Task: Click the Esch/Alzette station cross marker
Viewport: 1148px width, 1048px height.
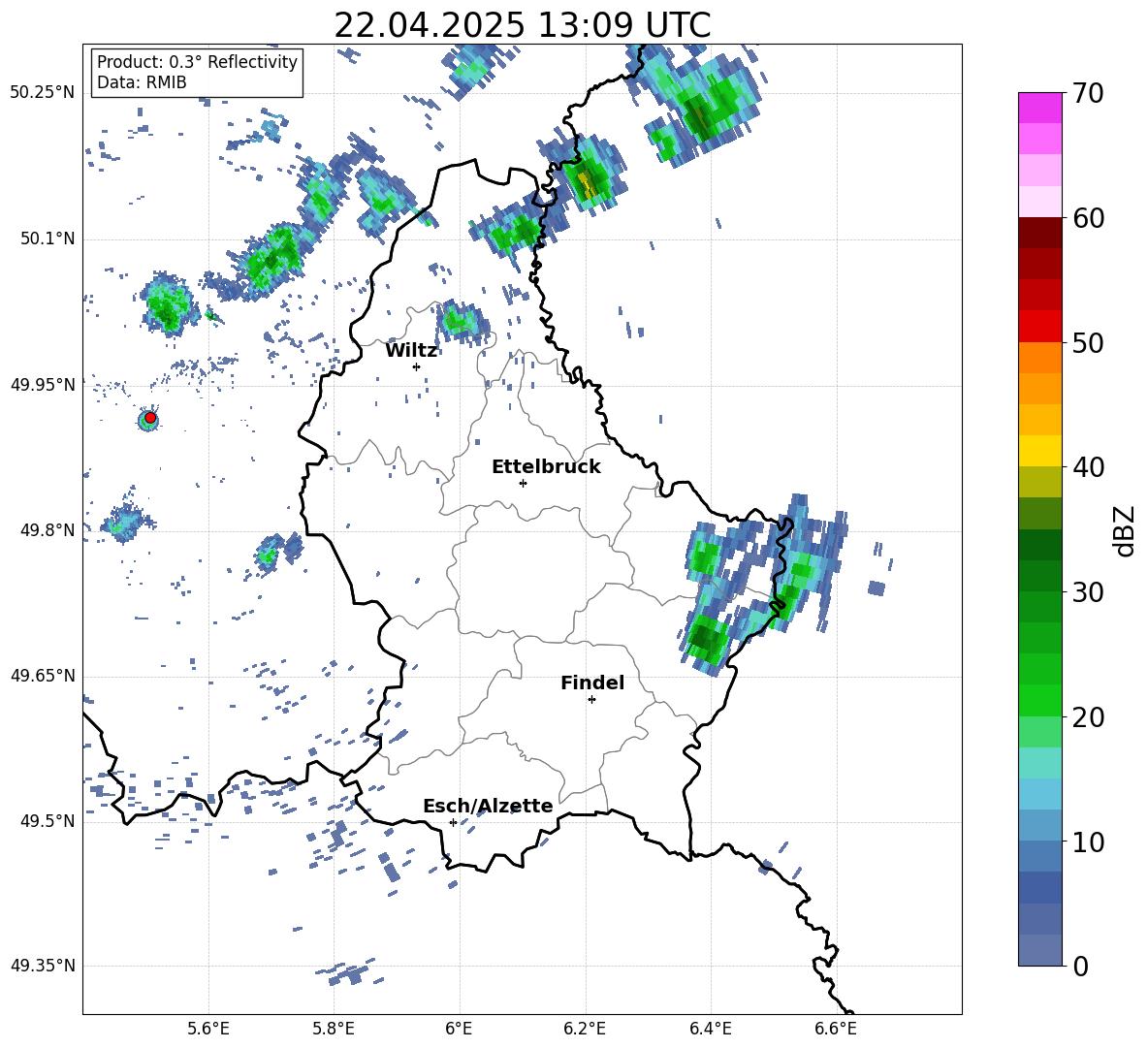Action: click(453, 822)
